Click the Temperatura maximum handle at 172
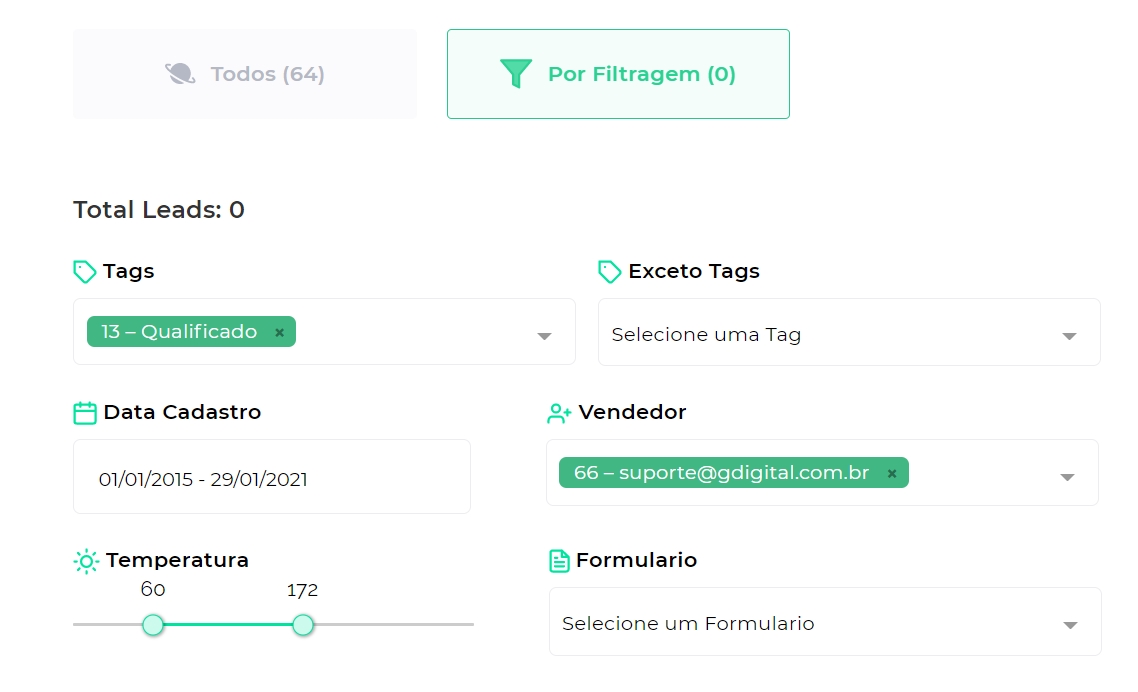The image size is (1138, 692). click(303, 624)
